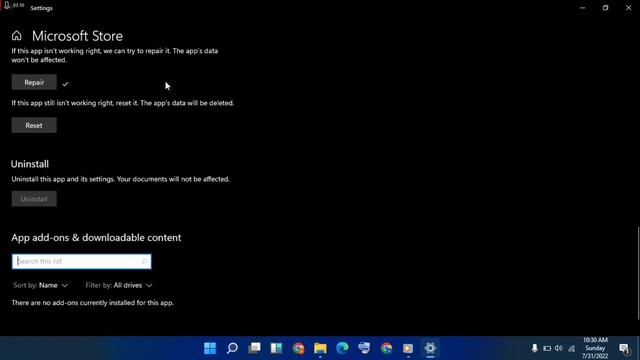640x360 pixels.
Task: Open taskbar Search
Action: click(x=232, y=348)
